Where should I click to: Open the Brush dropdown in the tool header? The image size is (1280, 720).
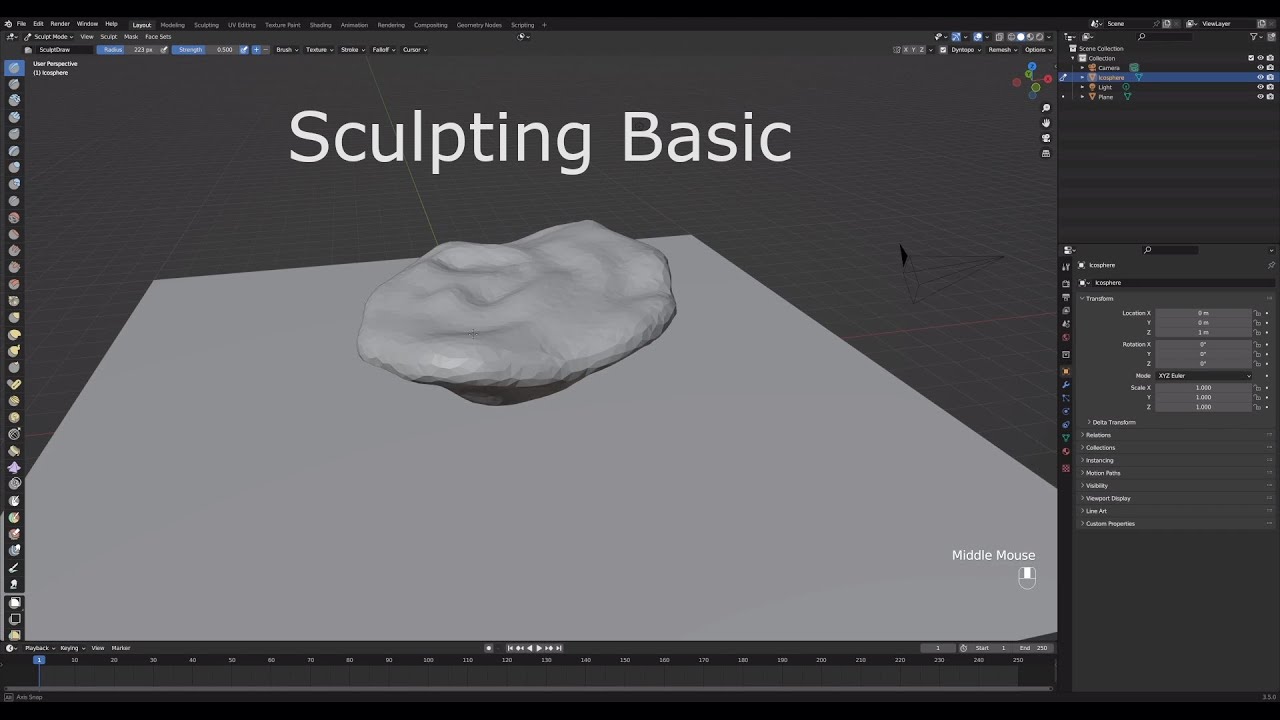[x=287, y=49]
